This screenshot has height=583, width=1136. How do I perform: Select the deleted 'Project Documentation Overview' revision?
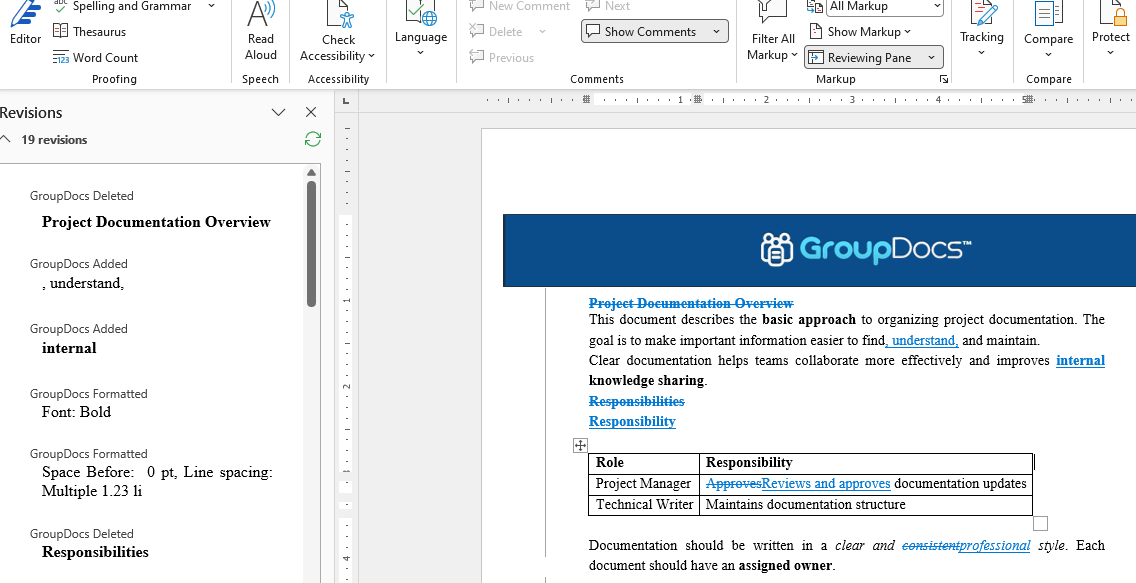pyautogui.click(x=156, y=222)
